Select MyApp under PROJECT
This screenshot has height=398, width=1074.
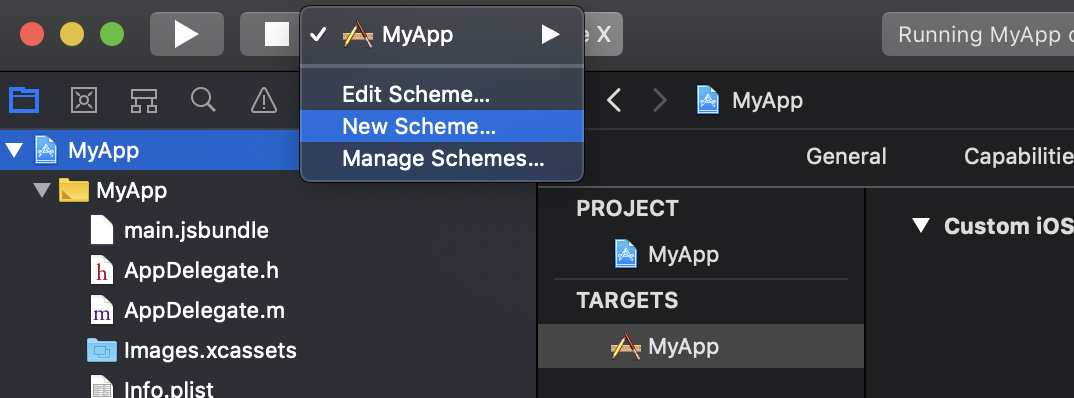[x=684, y=254]
